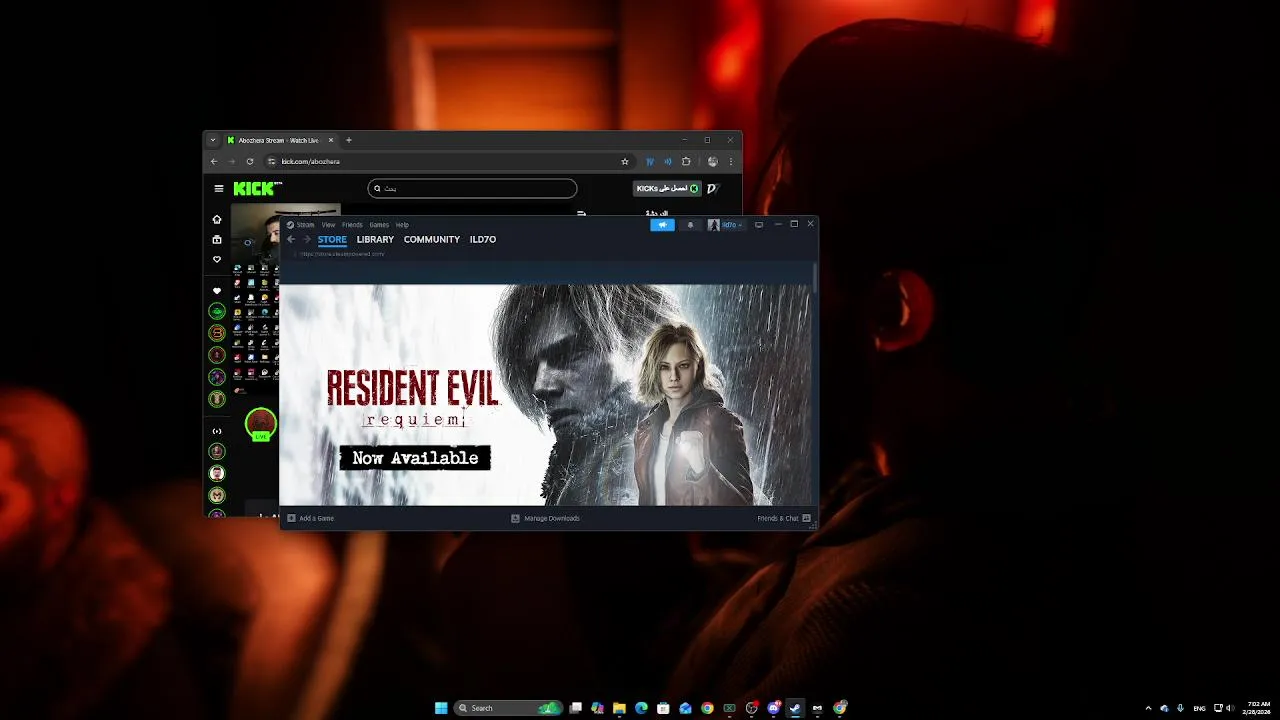
Task: Open the Kick sidebar Browse icon
Action: coord(217,240)
